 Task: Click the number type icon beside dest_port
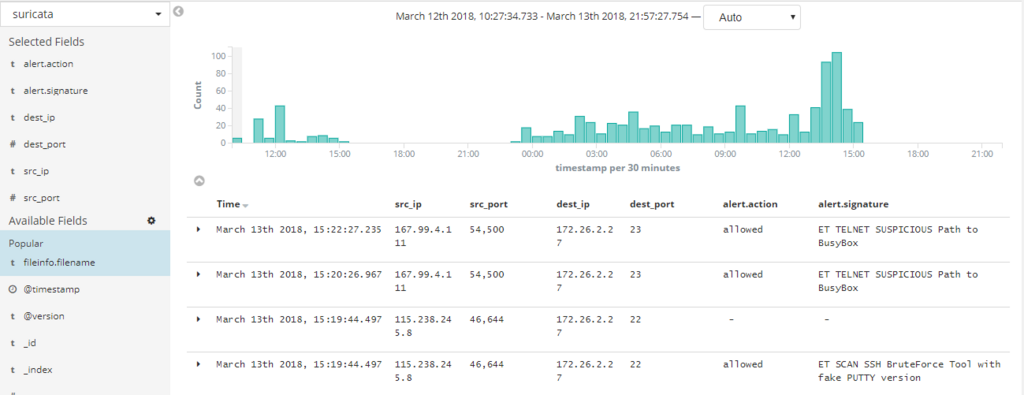click(12, 144)
